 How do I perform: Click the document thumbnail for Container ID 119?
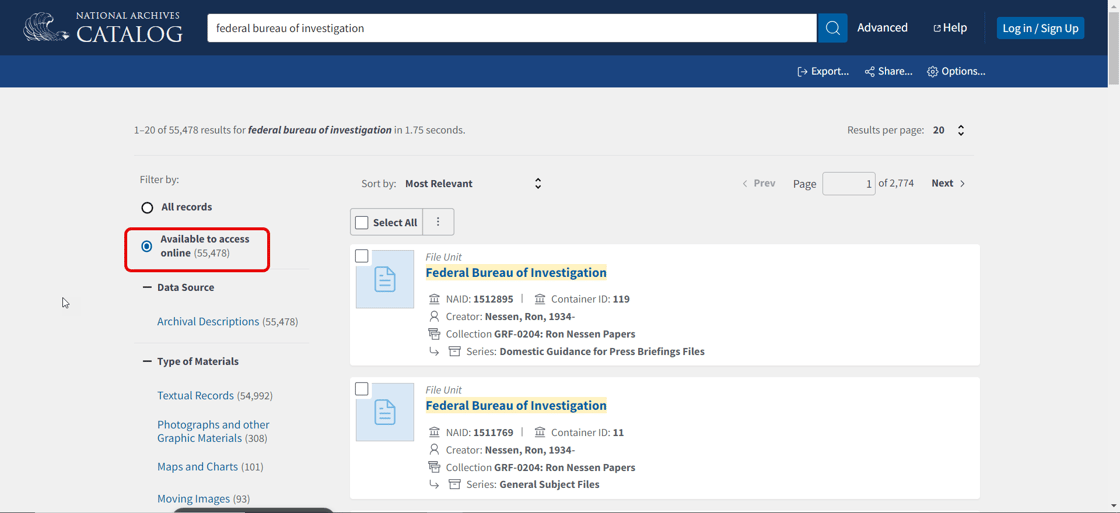(x=385, y=279)
